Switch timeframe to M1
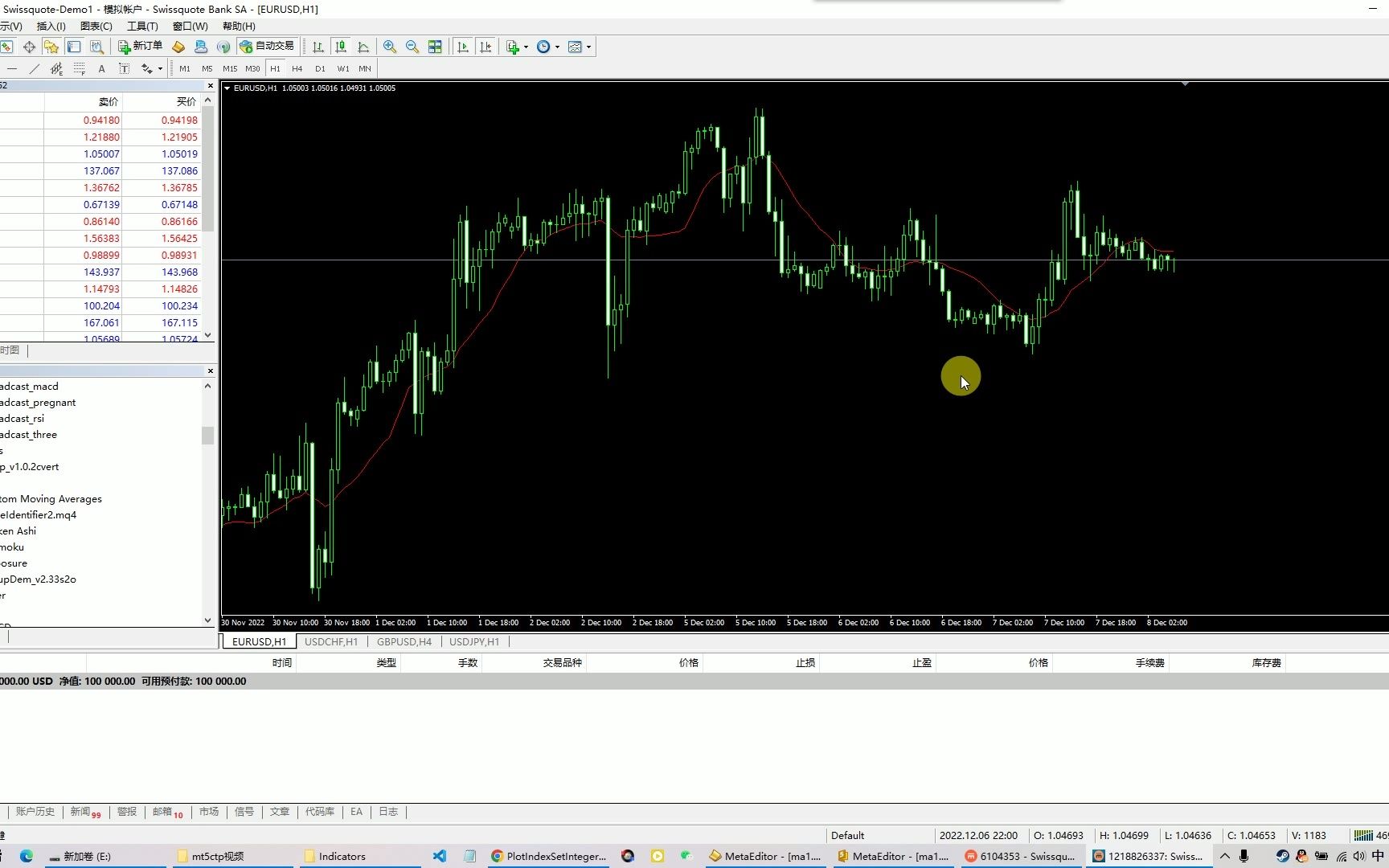This screenshot has height=868, width=1389. (185, 68)
